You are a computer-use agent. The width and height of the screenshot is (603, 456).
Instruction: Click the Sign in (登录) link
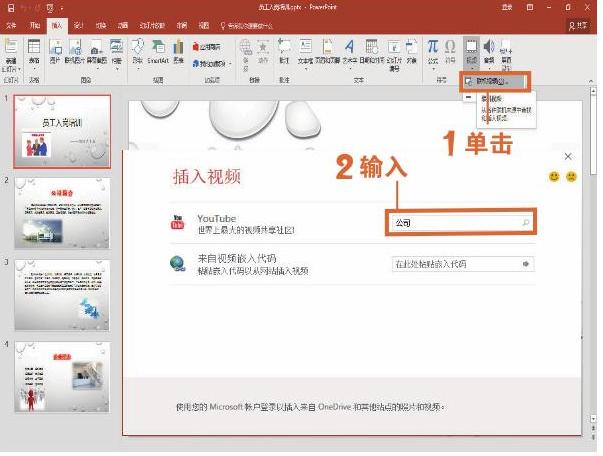507,7
